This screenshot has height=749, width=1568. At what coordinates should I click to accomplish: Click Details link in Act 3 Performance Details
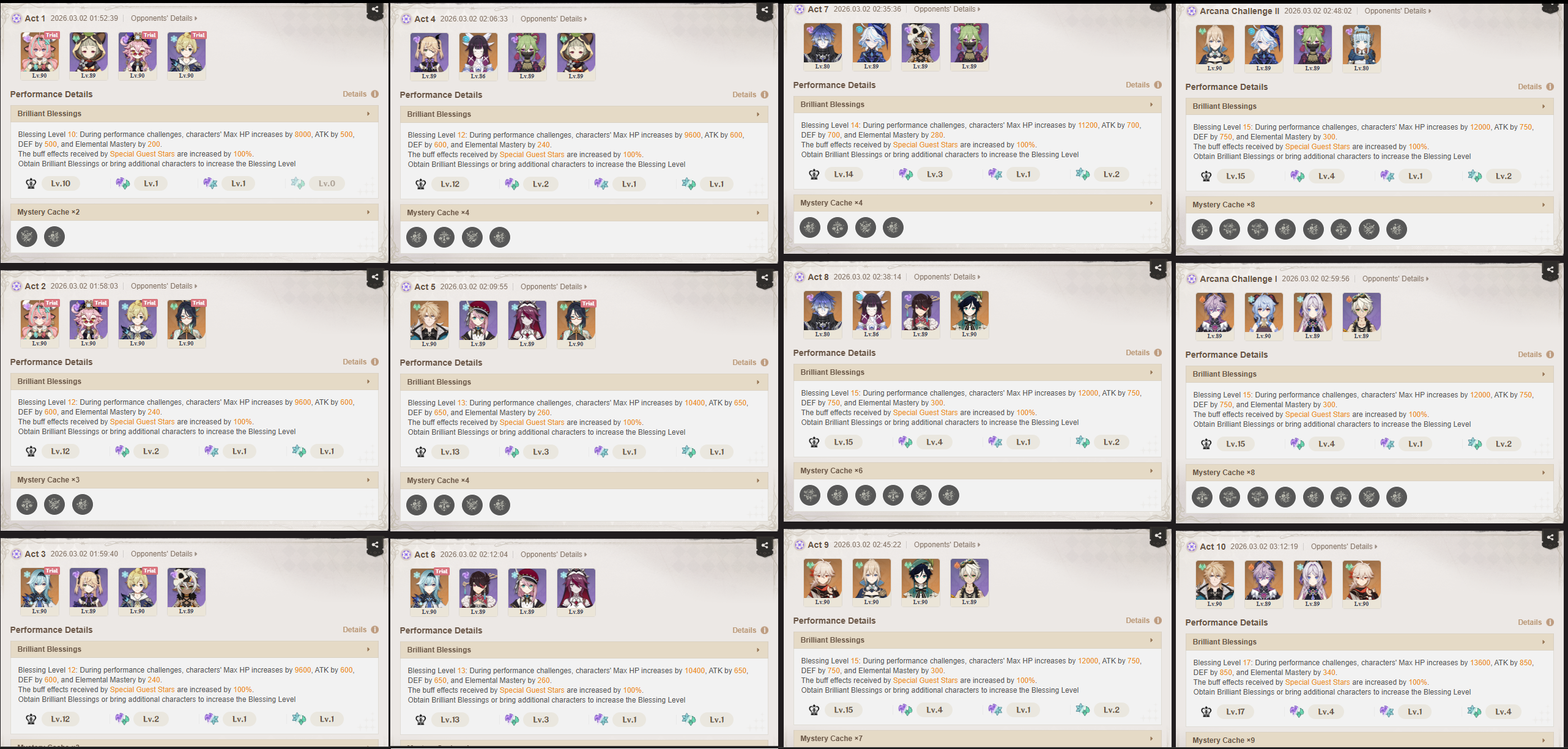[354, 630]
